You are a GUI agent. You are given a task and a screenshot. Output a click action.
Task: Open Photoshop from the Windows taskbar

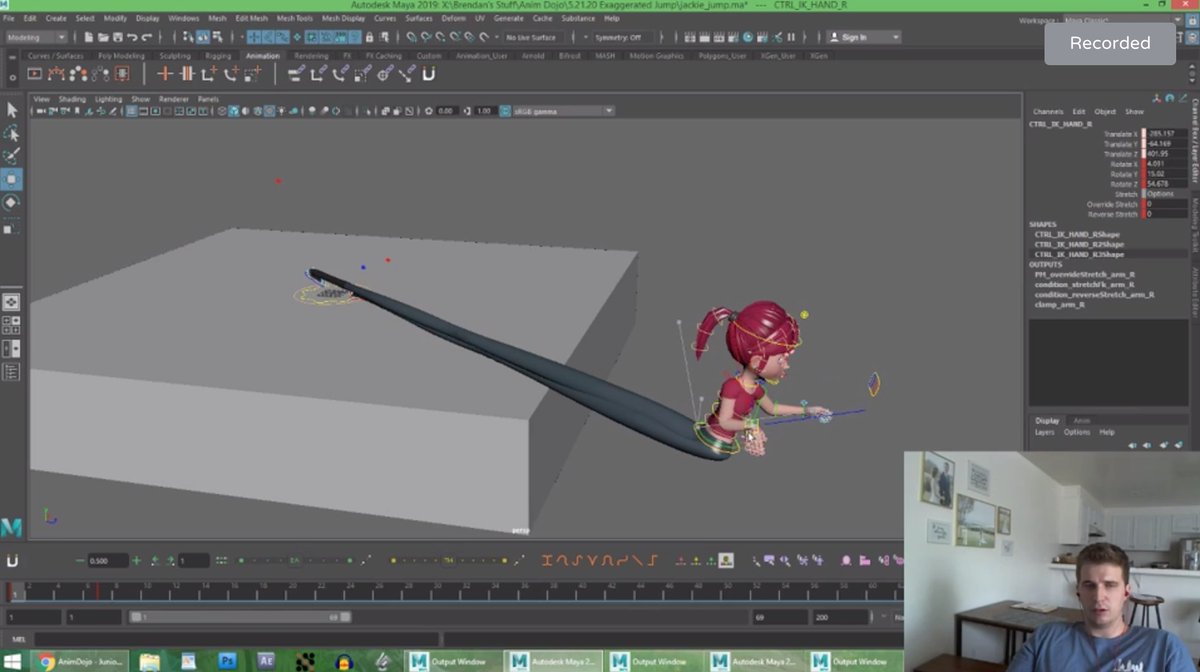227,661
